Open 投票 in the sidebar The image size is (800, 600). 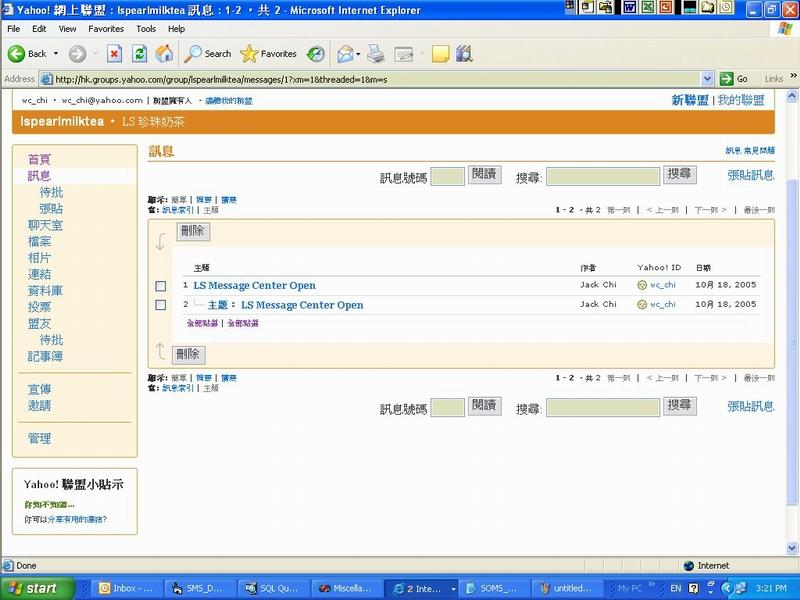click(x=39, y=307)
